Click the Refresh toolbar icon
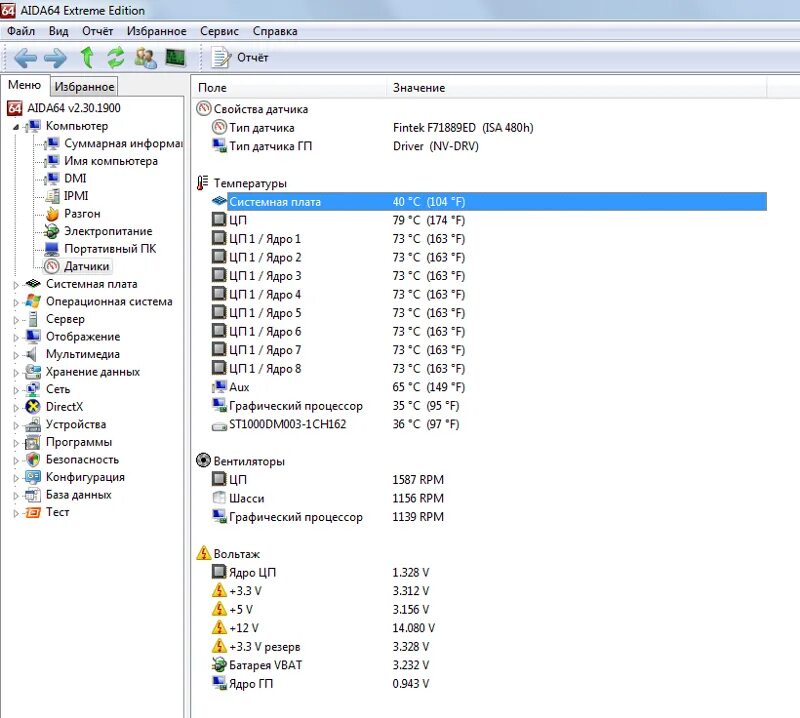 click(x=116, y=57)
